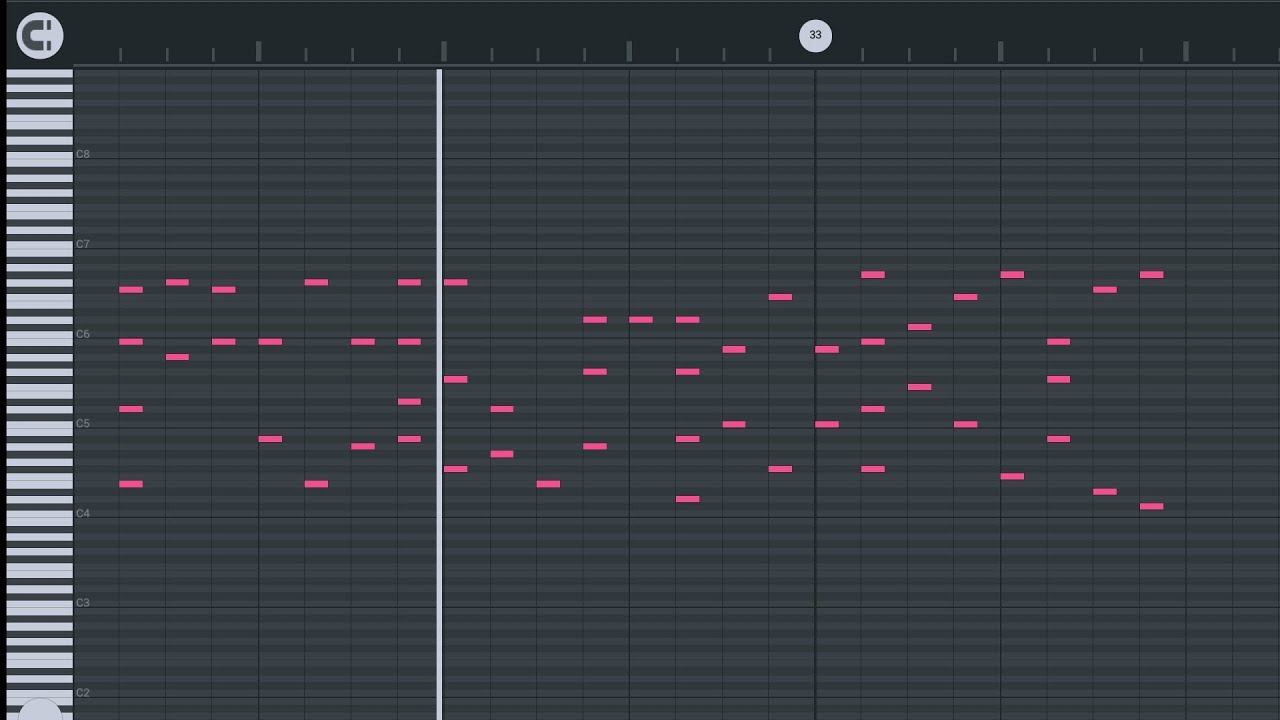Select the topmost note touching the playhead's right
Viewport: 1280px width, 720px height.
456,282
